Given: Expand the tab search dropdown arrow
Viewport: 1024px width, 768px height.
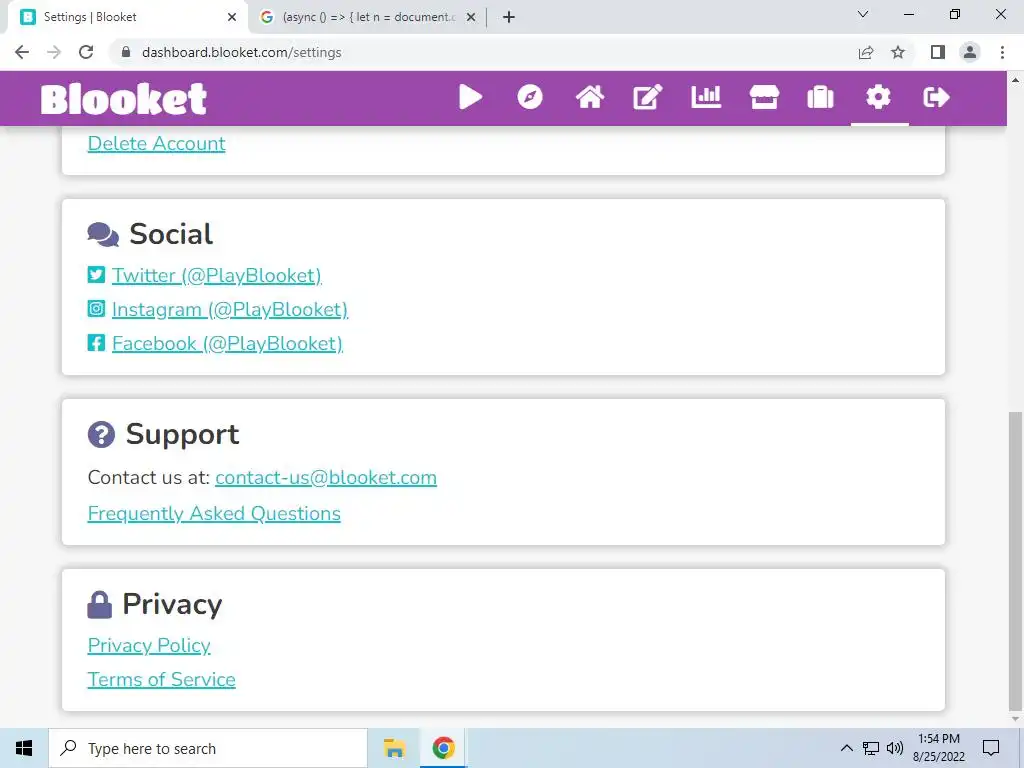Looking at the screenshot, I should [863, 14].
